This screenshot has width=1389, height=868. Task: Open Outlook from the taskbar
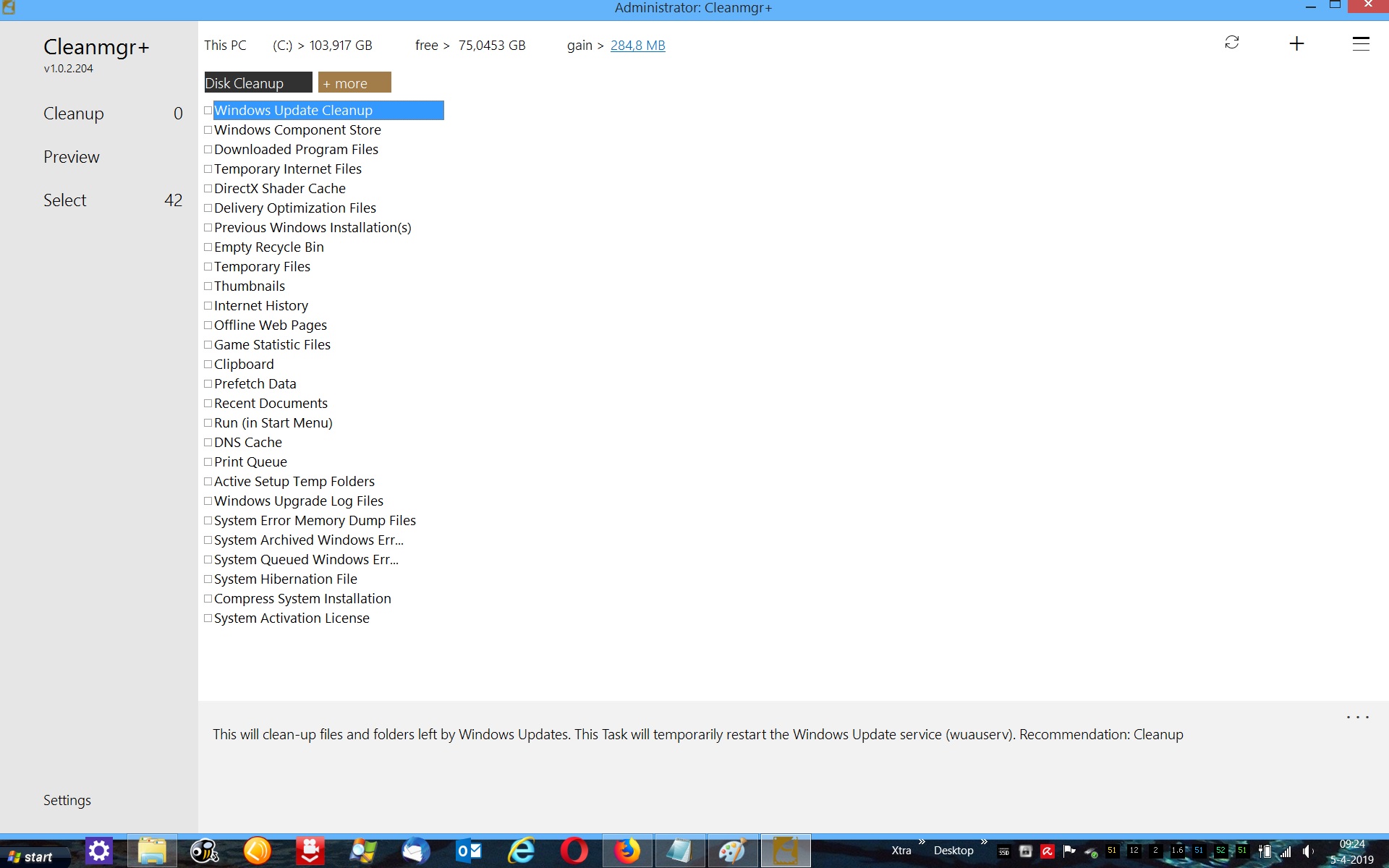pyautogui.click(x=469, y=851)
